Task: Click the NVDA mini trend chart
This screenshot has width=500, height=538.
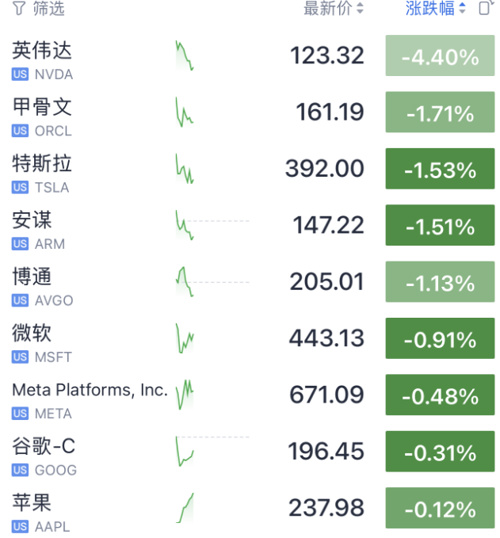Action: (185, 56)
